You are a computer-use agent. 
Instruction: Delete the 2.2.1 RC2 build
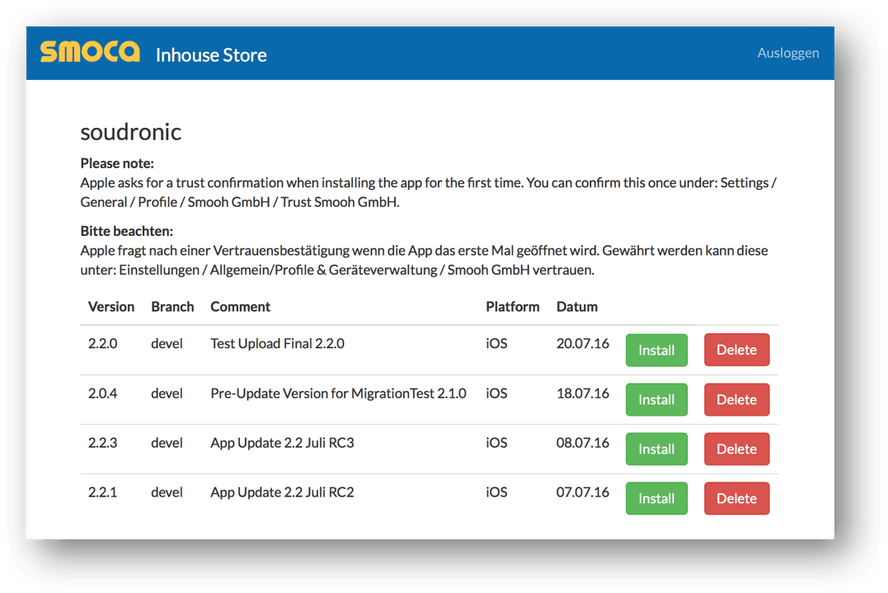[x=736, y=498]
